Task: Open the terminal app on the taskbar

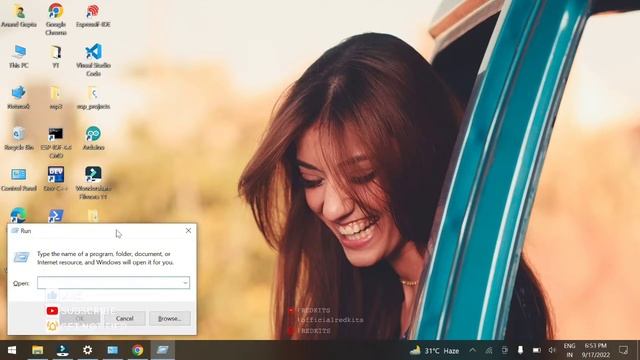Action: click(x=62, y=350)
